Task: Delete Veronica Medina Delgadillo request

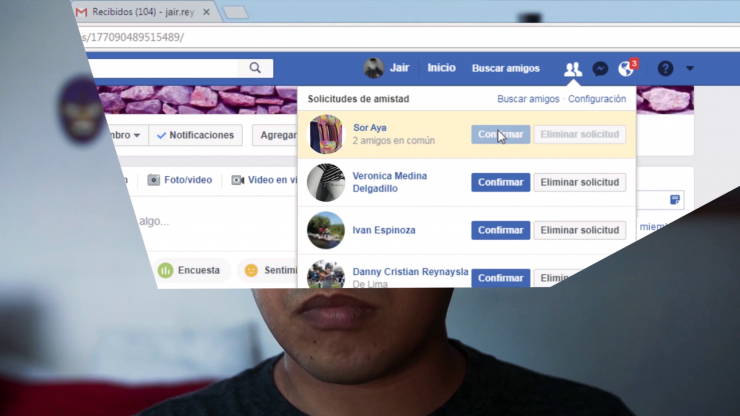Action: point(580,182)
